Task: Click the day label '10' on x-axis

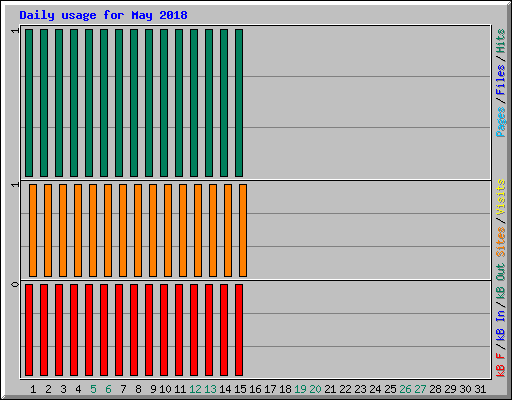Action: tap(165, 389)
